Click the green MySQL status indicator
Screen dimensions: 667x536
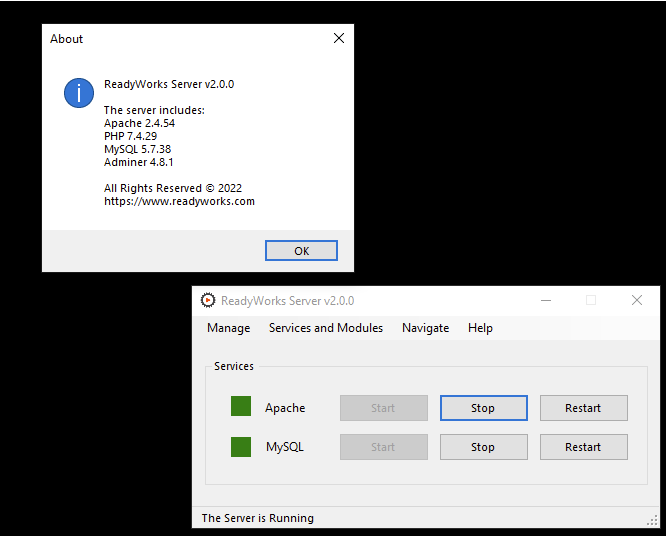(x=241, y=446)
